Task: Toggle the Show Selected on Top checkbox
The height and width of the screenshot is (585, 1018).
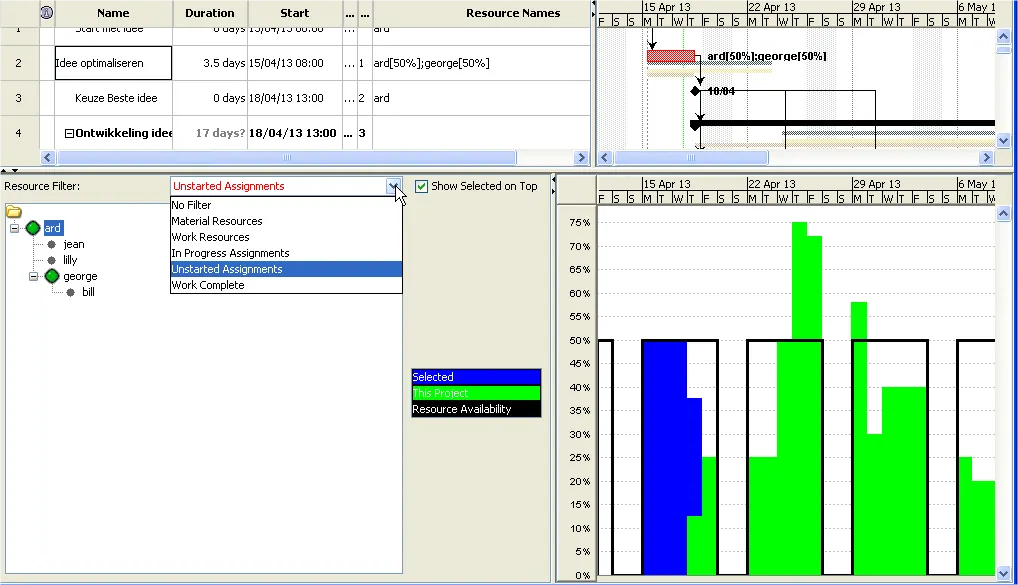Action: pyautogui.click(x=421, y=186)
